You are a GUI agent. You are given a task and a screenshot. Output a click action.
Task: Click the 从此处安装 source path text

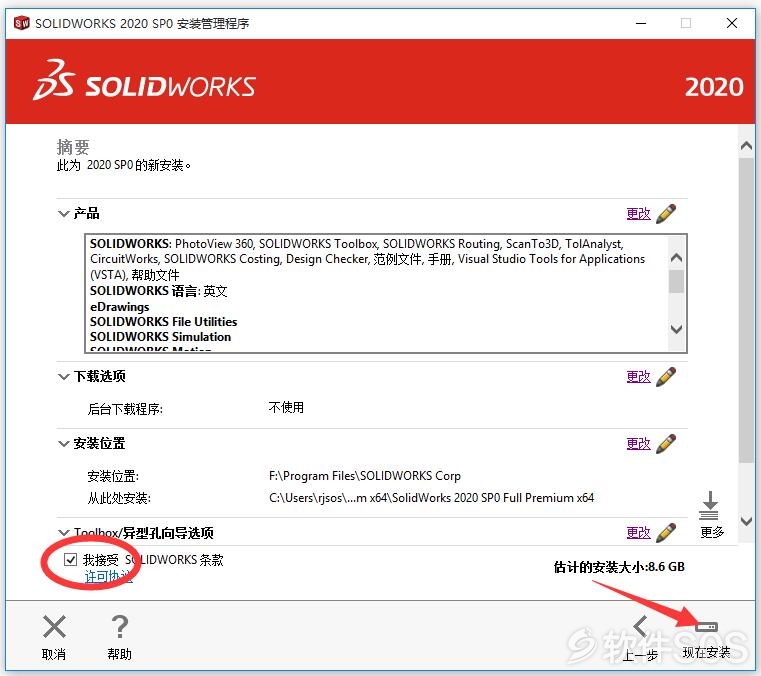[431, 498]
